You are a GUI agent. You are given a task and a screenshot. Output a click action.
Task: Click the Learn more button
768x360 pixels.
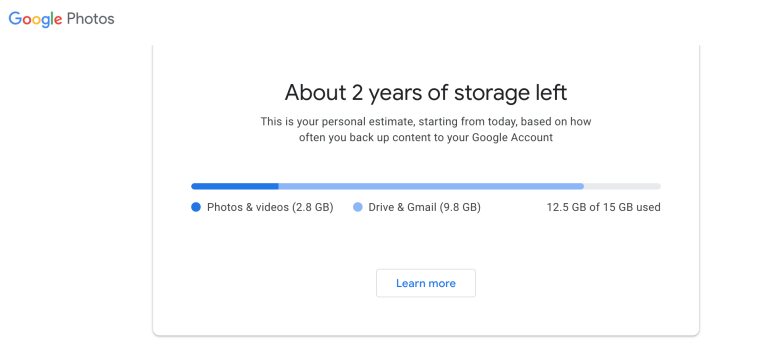pyautogui.click(x=426, y=283)
